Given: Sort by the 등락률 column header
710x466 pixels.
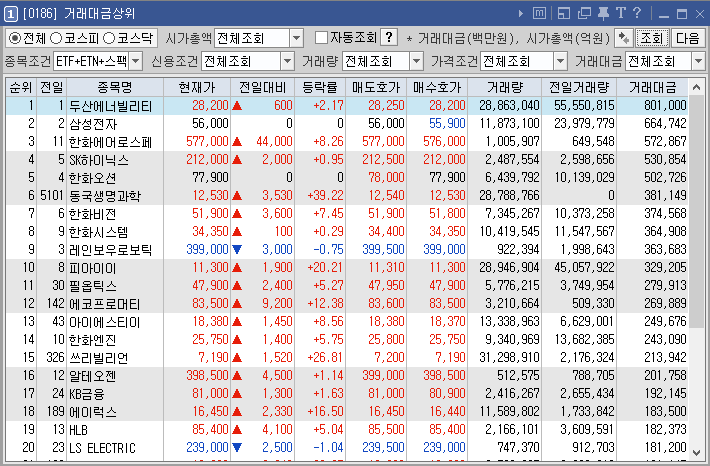Looking at the screenshot, I should click(x=320, y=87).
